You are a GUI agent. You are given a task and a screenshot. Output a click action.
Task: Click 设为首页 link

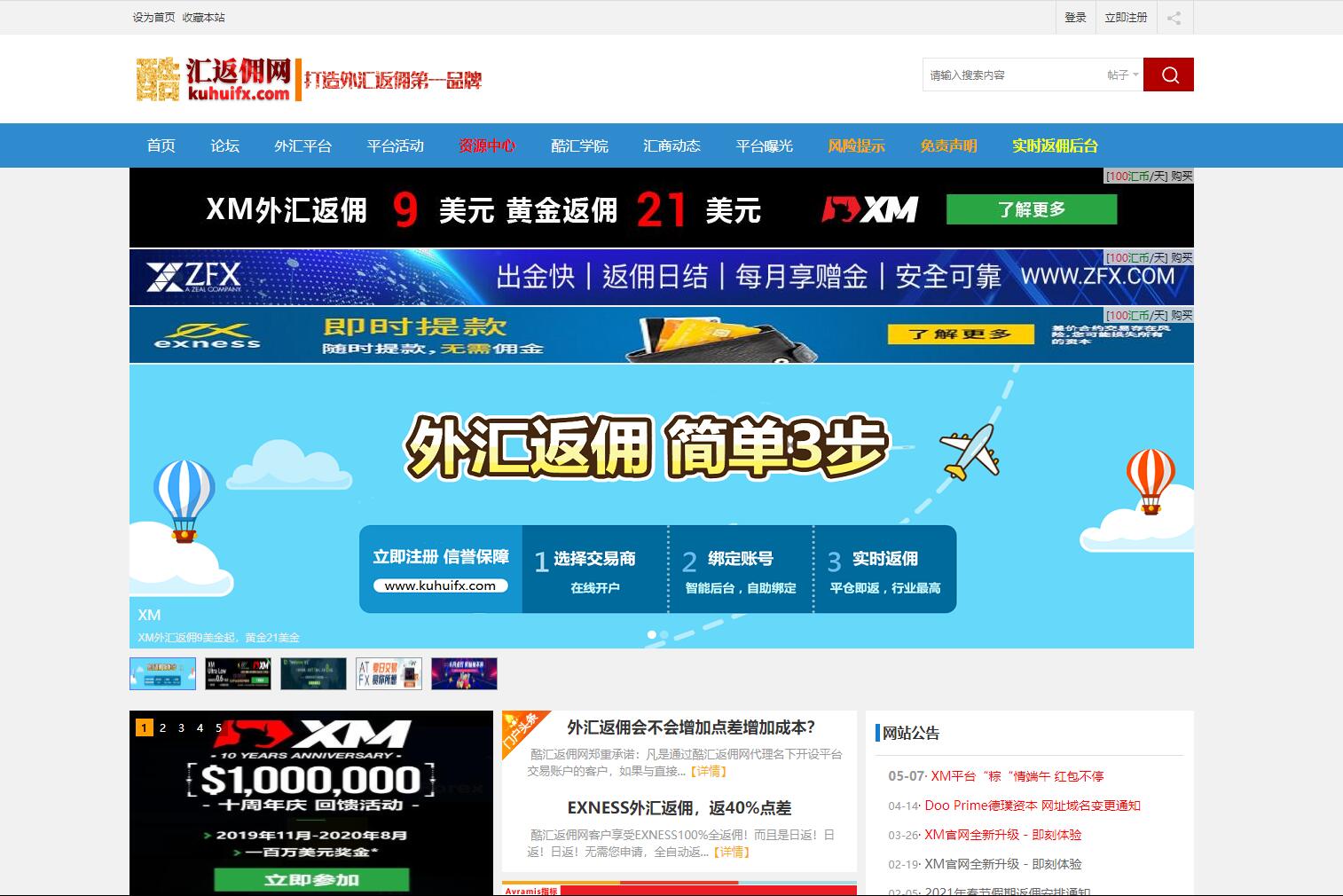click(x=153, y=18)
